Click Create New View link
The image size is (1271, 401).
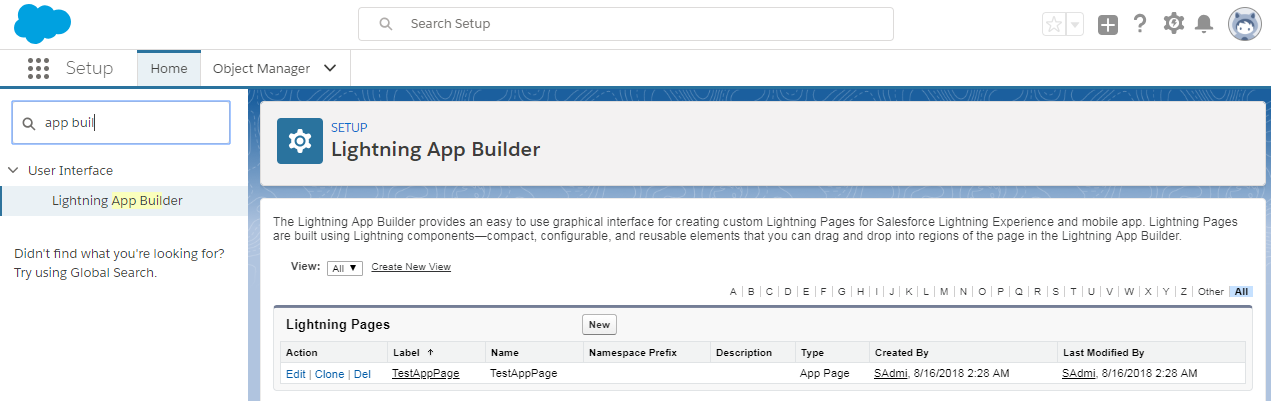411,267
